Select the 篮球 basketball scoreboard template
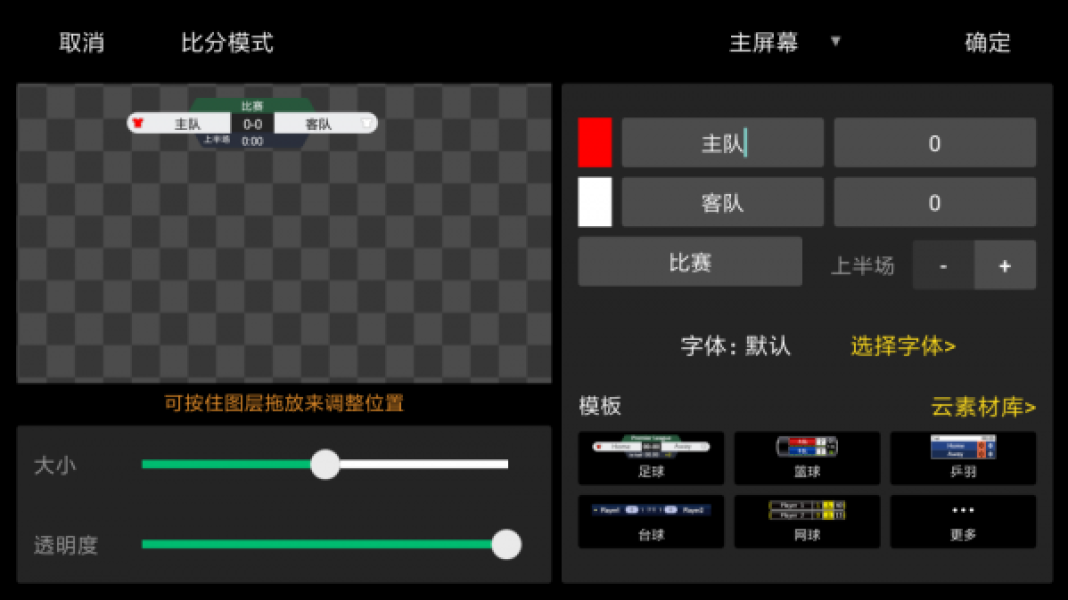The image size is (1068, 600). [x=806, y=458]
